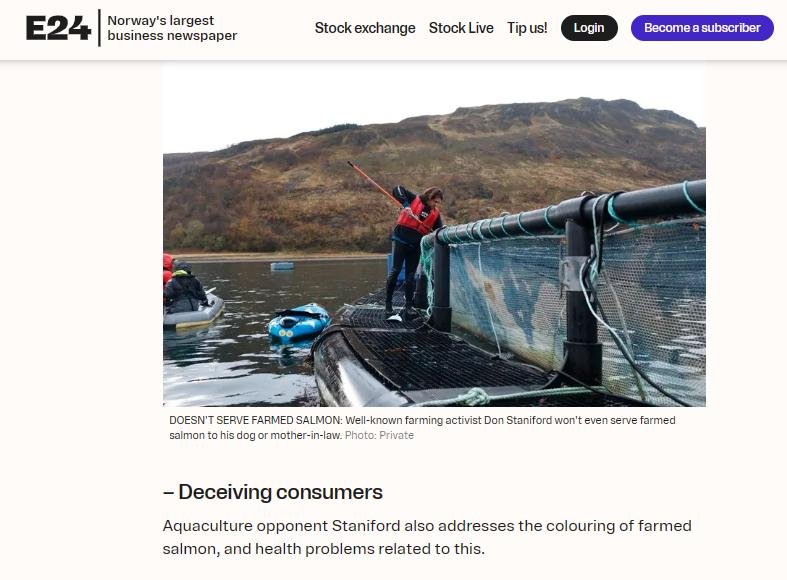Click the Deceiving consumers heading
The image size is (787, 580).
point(273,492)
